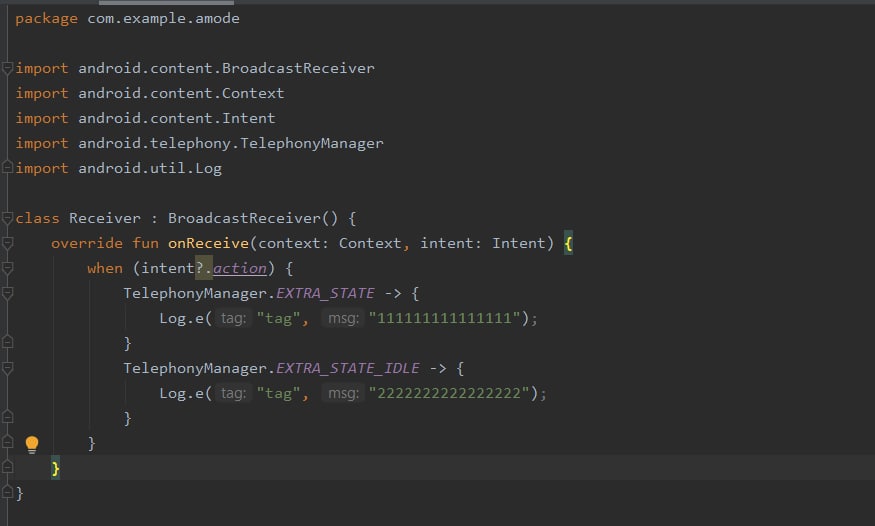Click the fun keyword
Screen dimensions: 875x526
145,243
